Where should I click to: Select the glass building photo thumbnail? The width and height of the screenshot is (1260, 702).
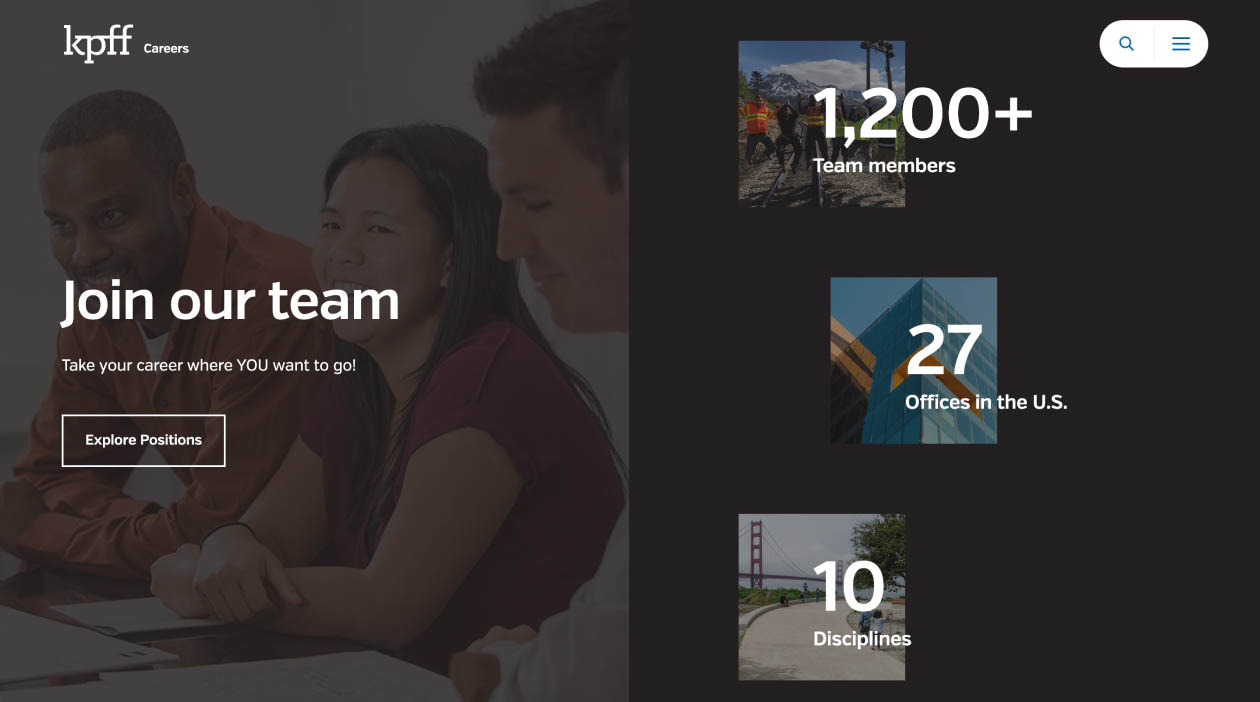[914, 360]
